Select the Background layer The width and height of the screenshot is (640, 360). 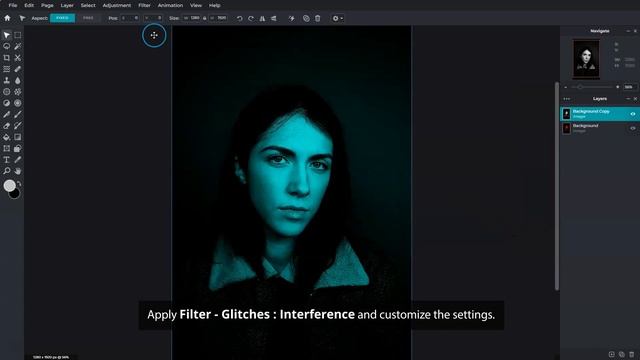[x=600, y=128]
